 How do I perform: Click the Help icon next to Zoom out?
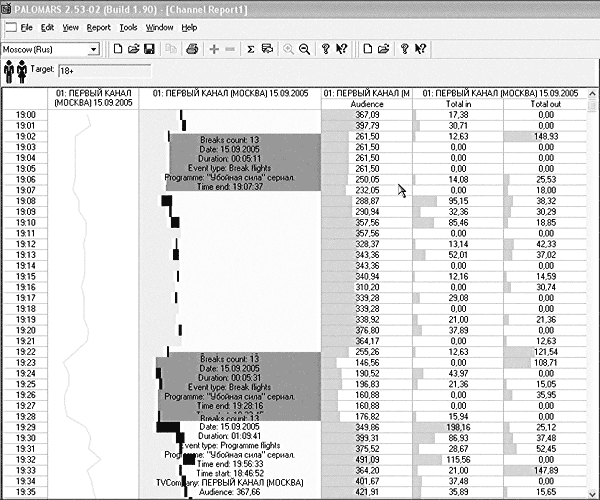coord(326,49)
